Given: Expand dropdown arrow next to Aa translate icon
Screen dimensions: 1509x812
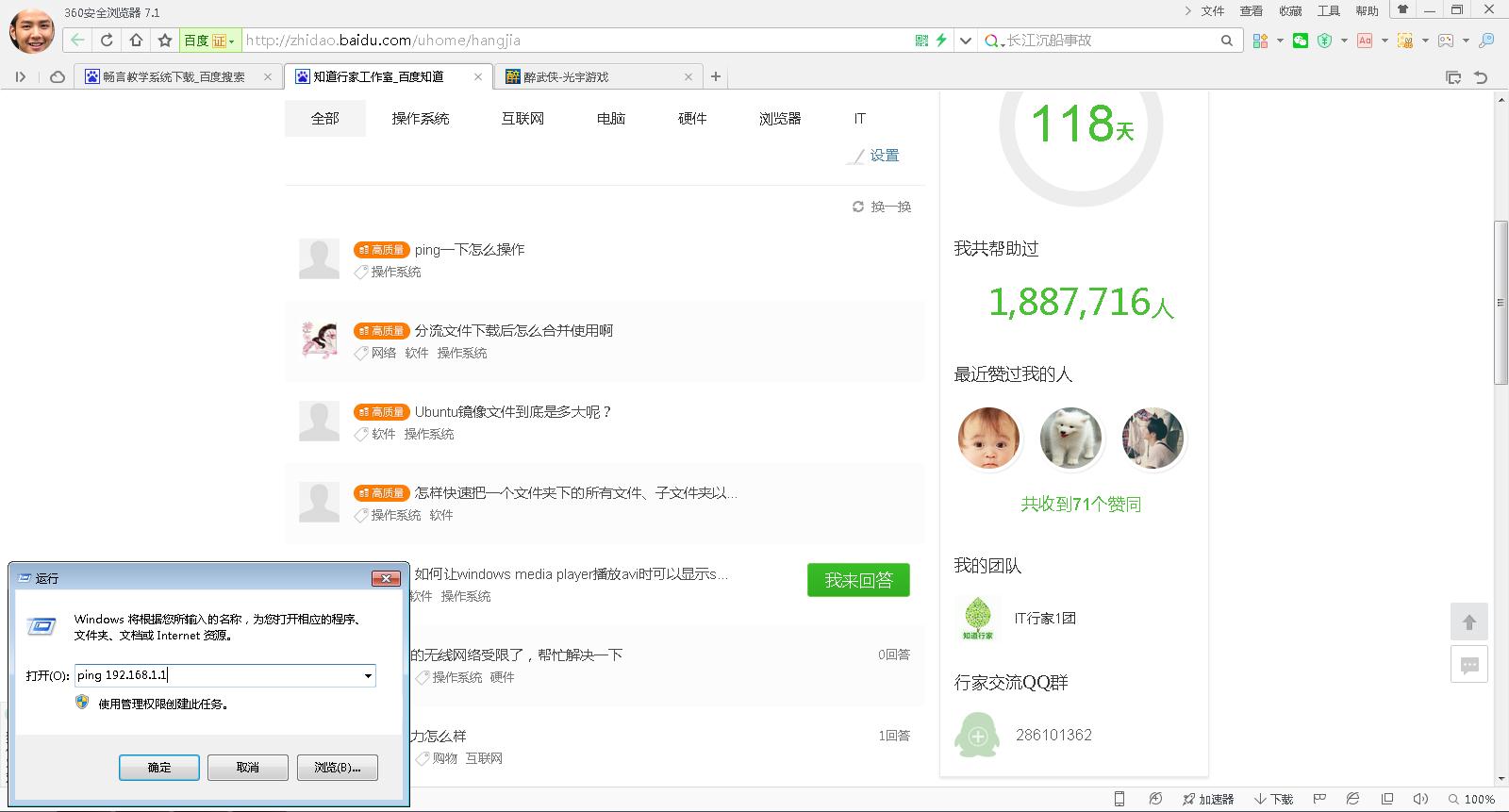Looking at the screenshot, I should 1385,41.
